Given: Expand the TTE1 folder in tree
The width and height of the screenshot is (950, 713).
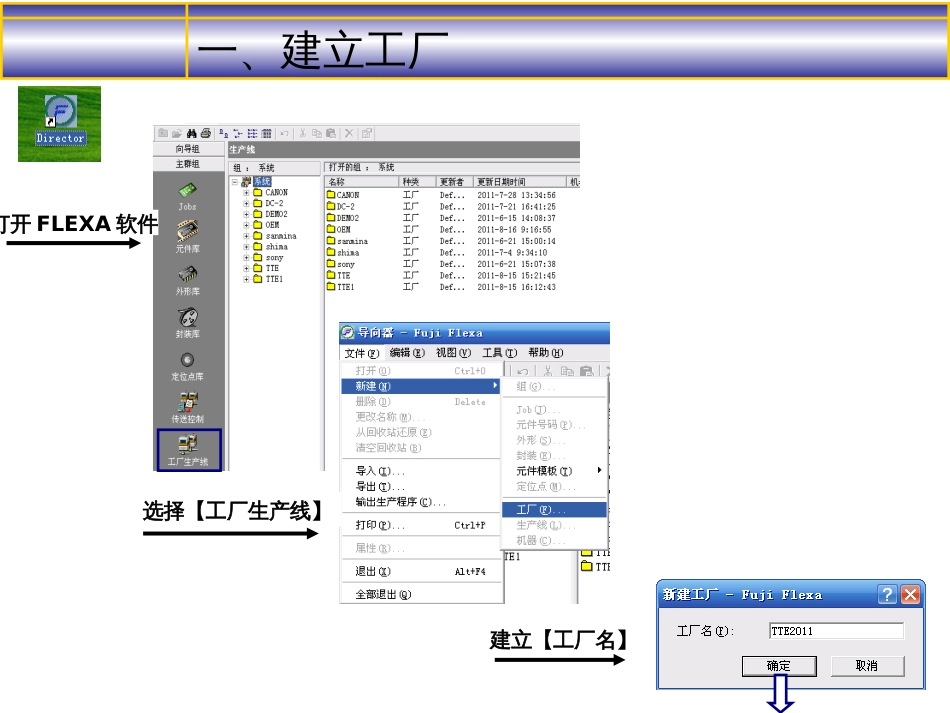Looking at the screenshot, I should click(247, 279).
